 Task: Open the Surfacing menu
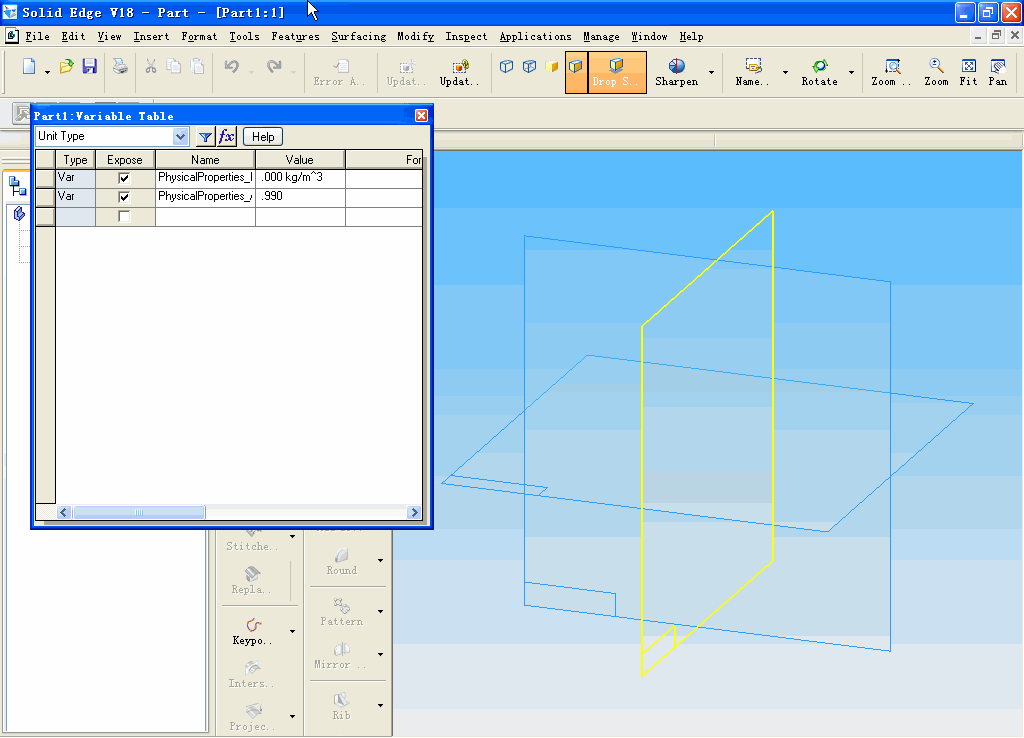coord(359,37)
